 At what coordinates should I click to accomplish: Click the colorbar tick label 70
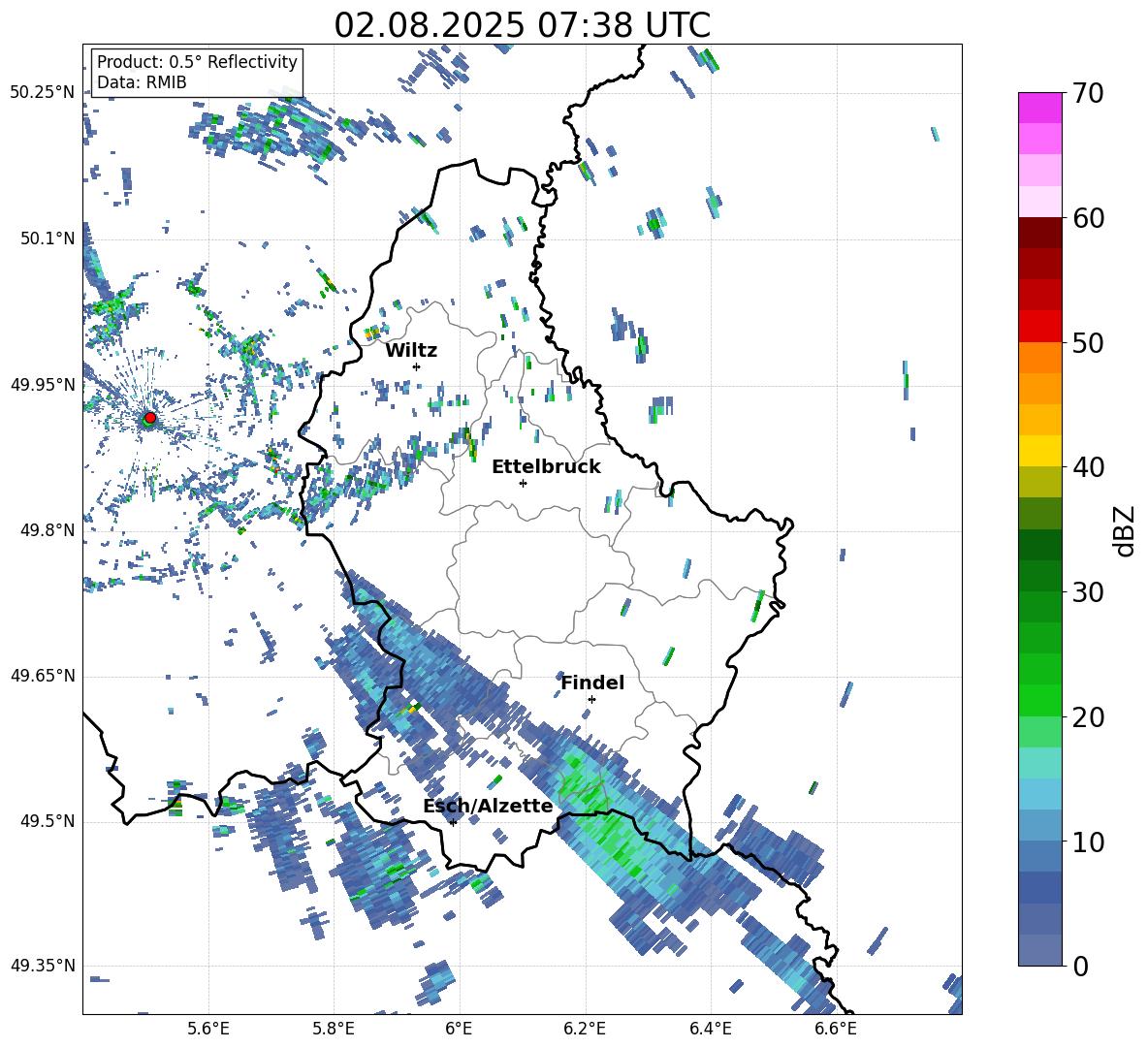tap(1088, 93)
